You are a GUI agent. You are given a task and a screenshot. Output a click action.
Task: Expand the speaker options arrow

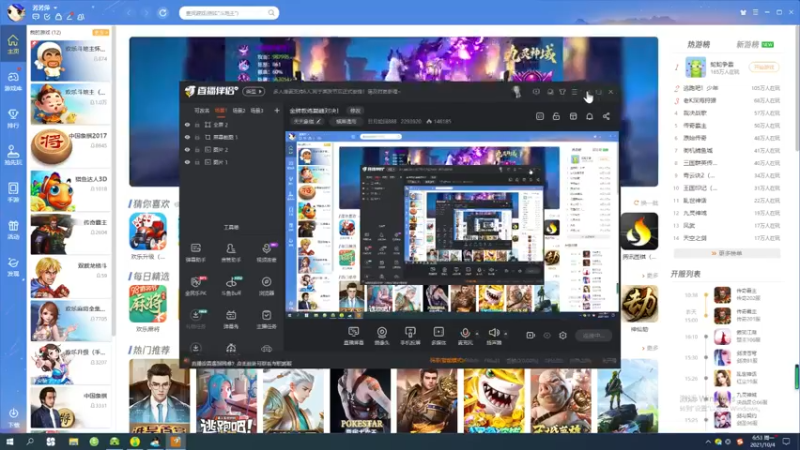click(x=506, y=334)
